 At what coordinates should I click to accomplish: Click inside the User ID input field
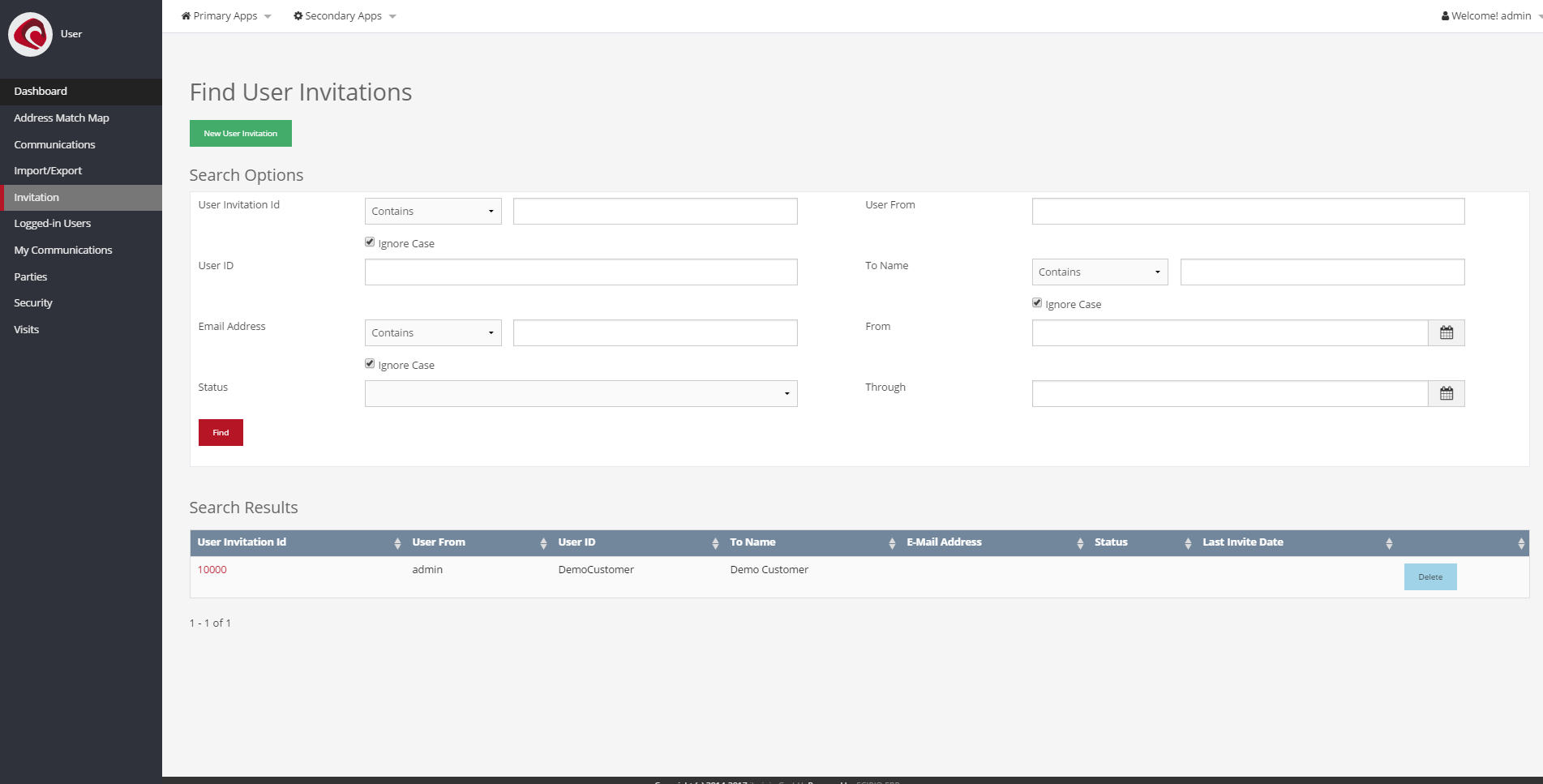click(580, 272)
